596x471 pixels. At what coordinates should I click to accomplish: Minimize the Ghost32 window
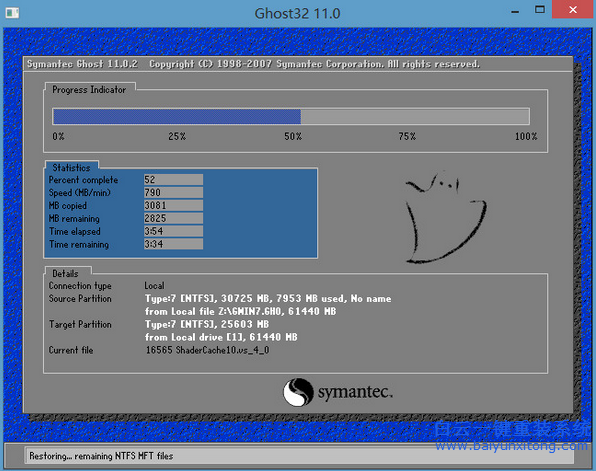pyautogui.click(x=515, y=11)
